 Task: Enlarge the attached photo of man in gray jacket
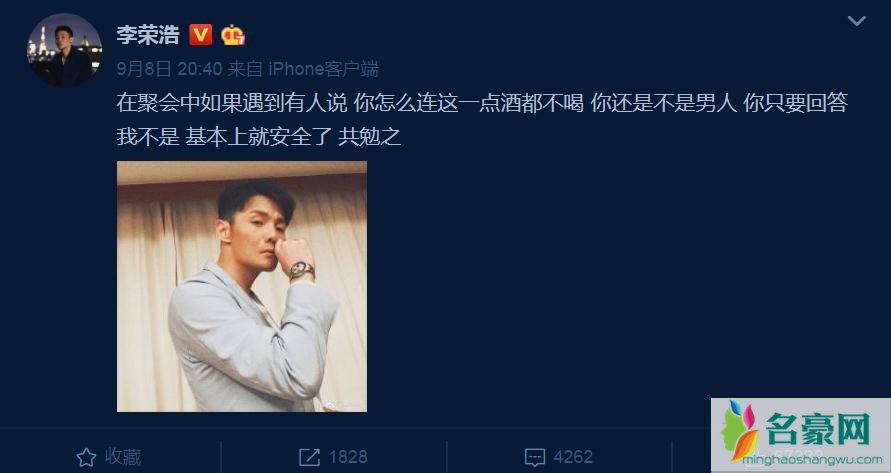point(242,286)
